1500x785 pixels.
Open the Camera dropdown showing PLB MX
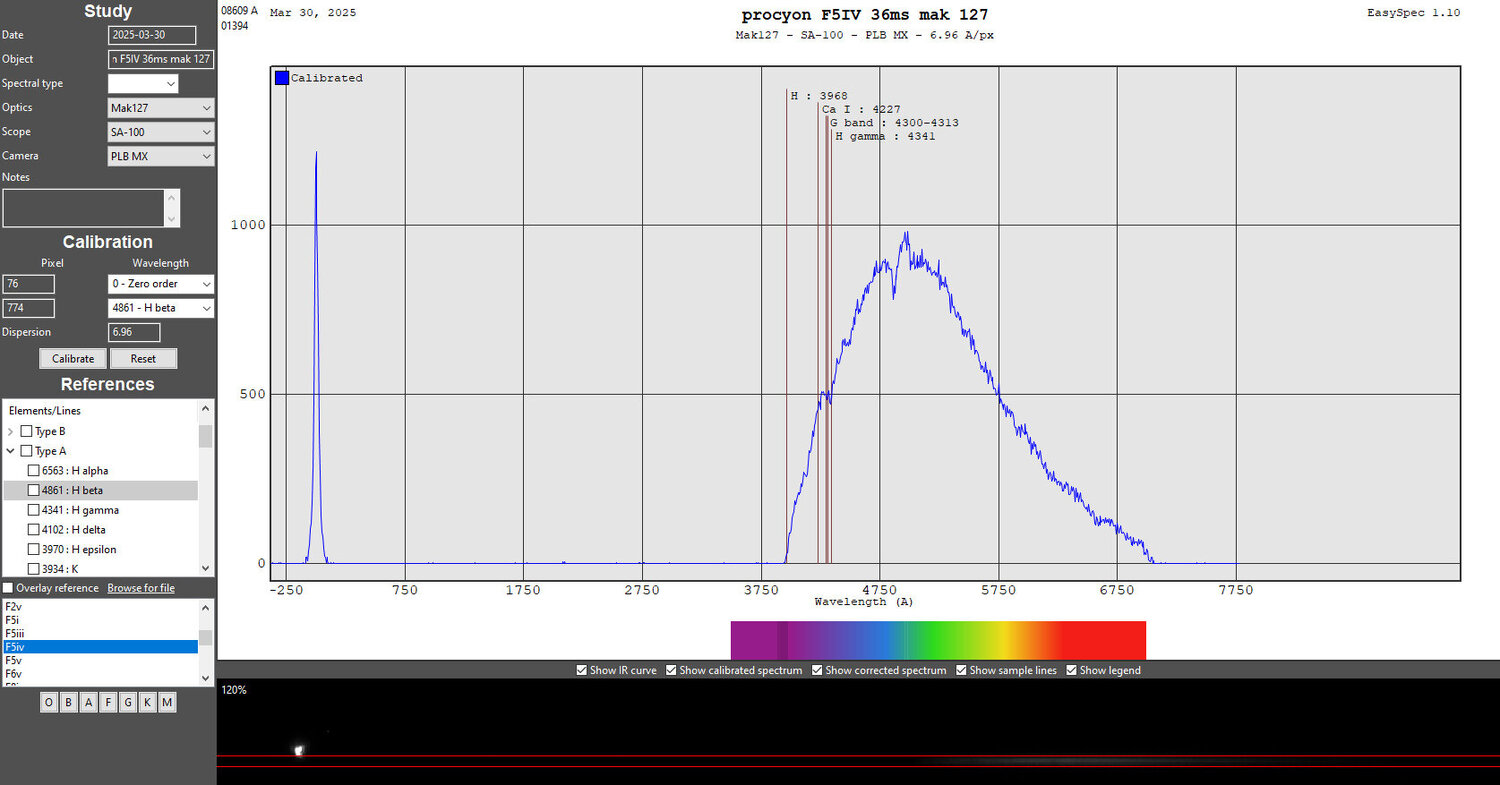point(161,156)
